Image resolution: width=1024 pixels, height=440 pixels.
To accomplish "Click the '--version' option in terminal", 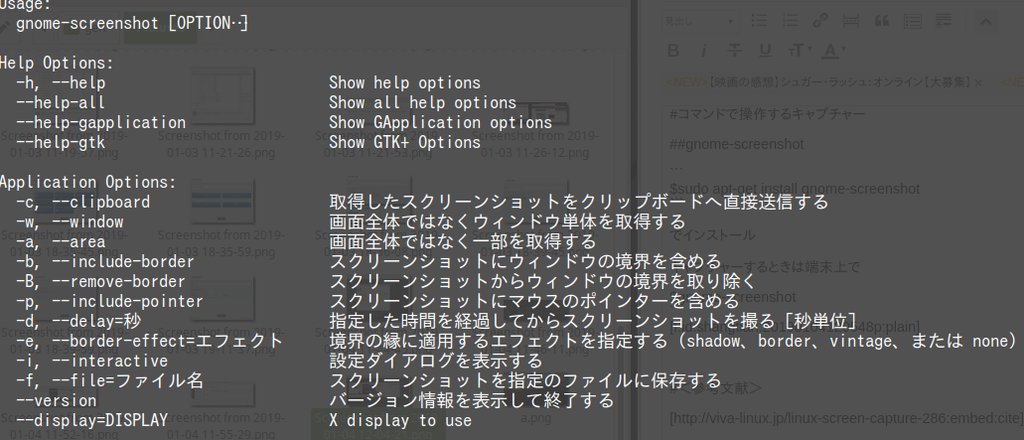I will [x=57, y=400].
